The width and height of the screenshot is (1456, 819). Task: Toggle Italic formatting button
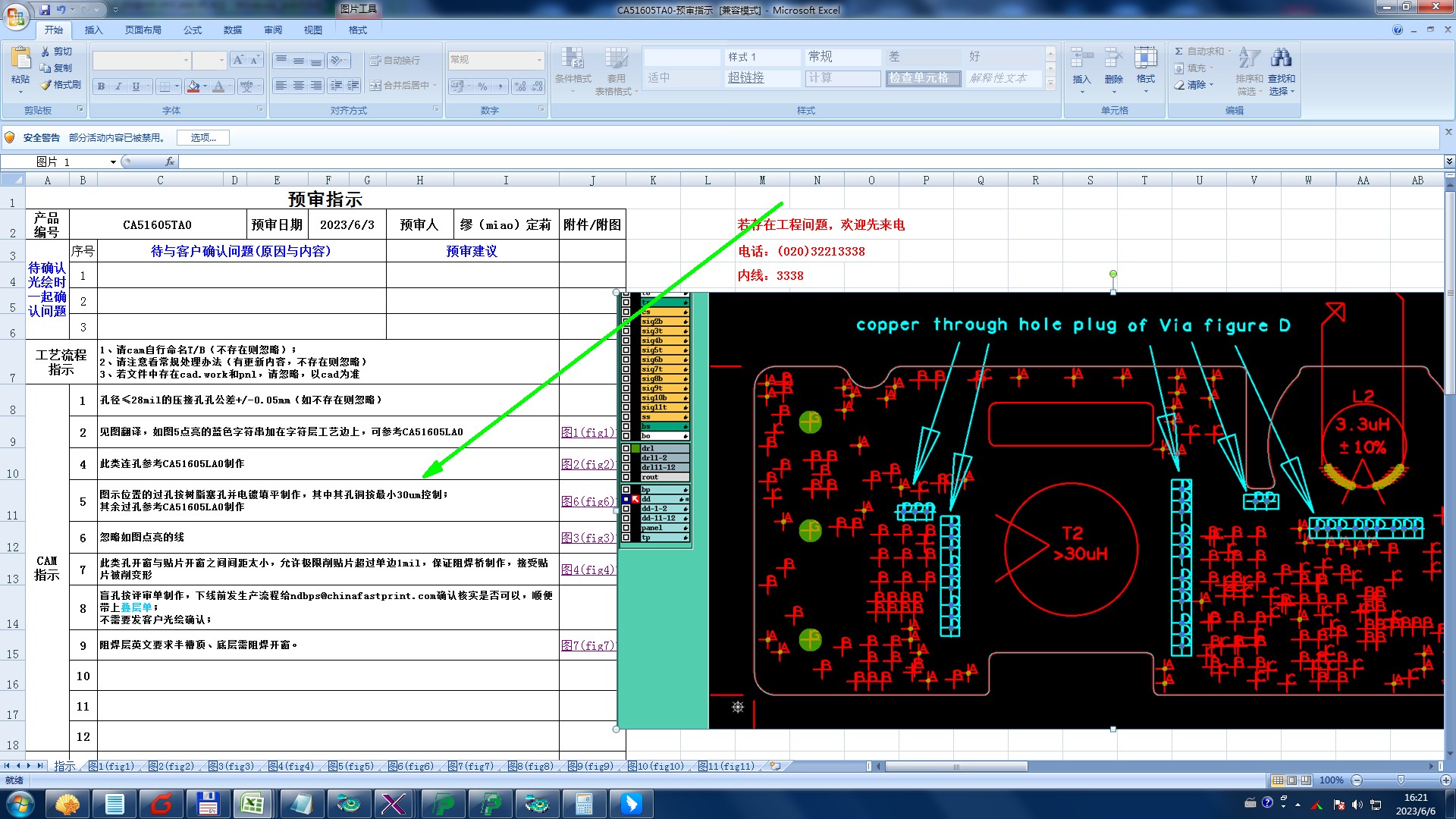pos(118,86)
